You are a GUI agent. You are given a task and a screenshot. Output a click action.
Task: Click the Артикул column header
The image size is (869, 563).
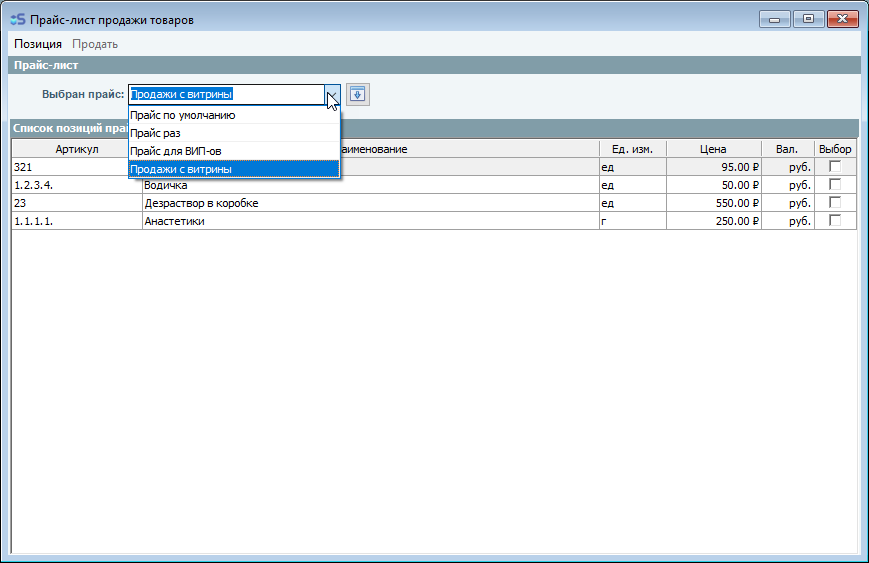click(x=77, y=149)
